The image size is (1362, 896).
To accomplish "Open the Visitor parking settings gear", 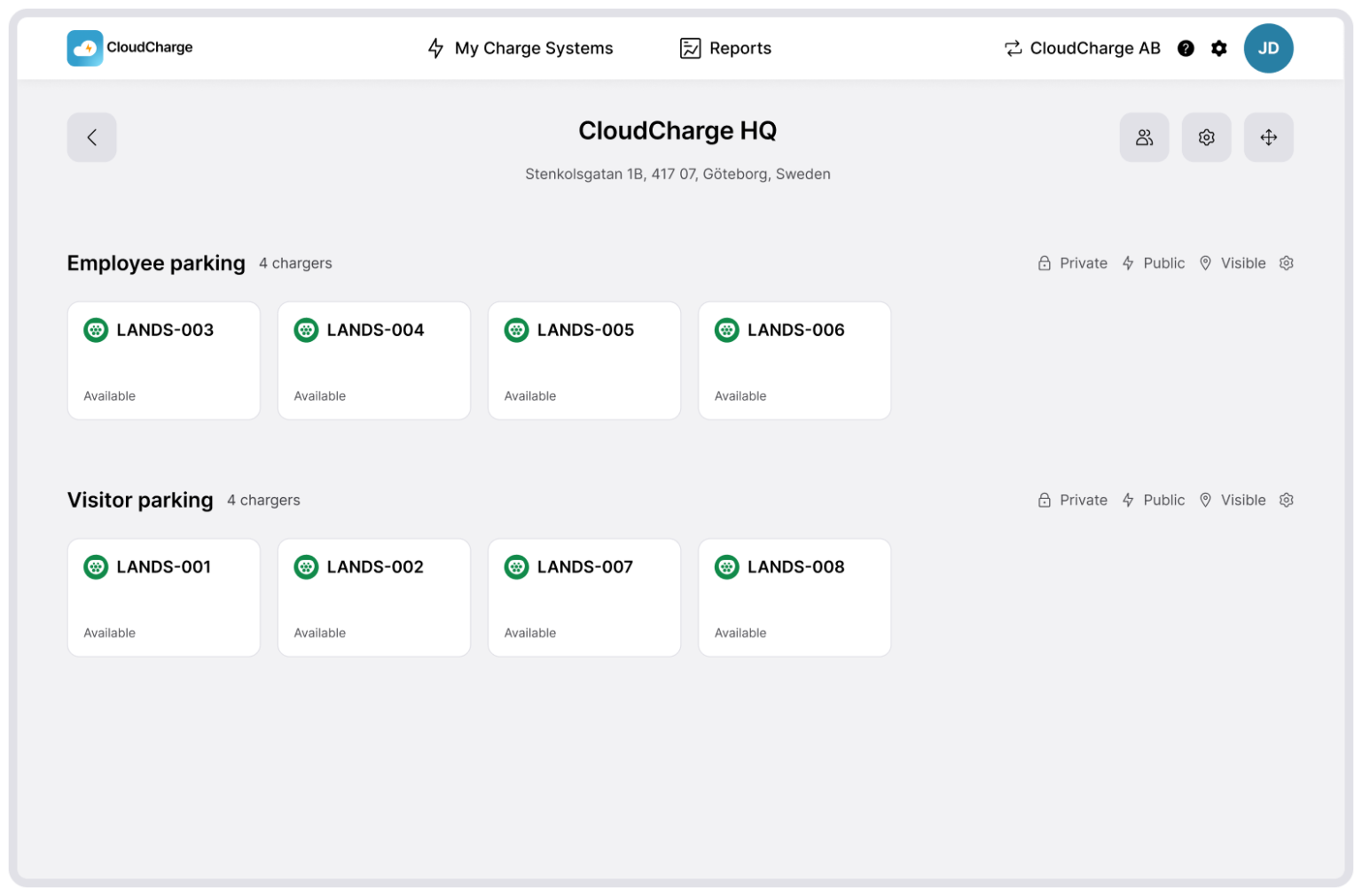I will (1286, 499).
